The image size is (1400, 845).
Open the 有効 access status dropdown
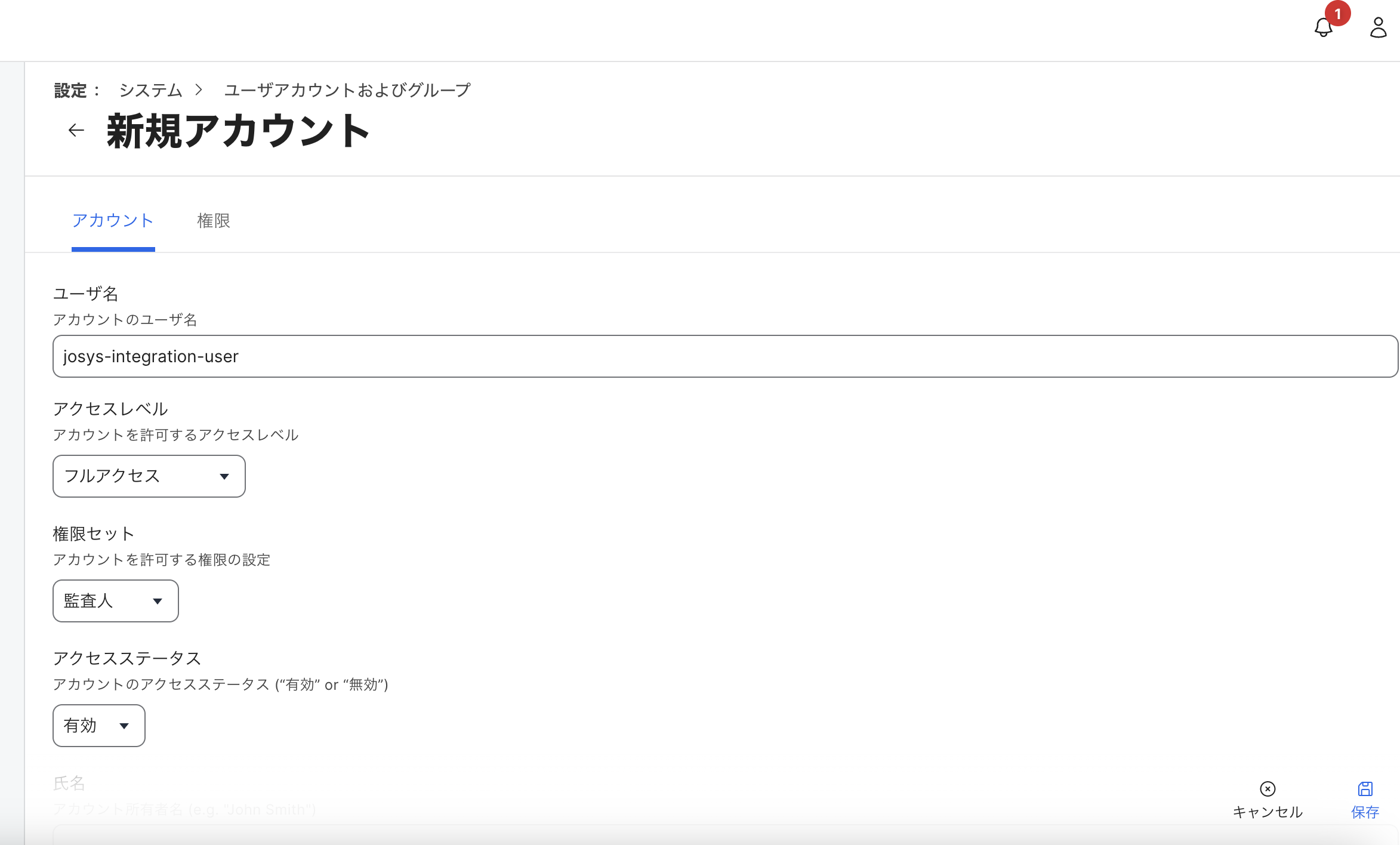(98, 726)
